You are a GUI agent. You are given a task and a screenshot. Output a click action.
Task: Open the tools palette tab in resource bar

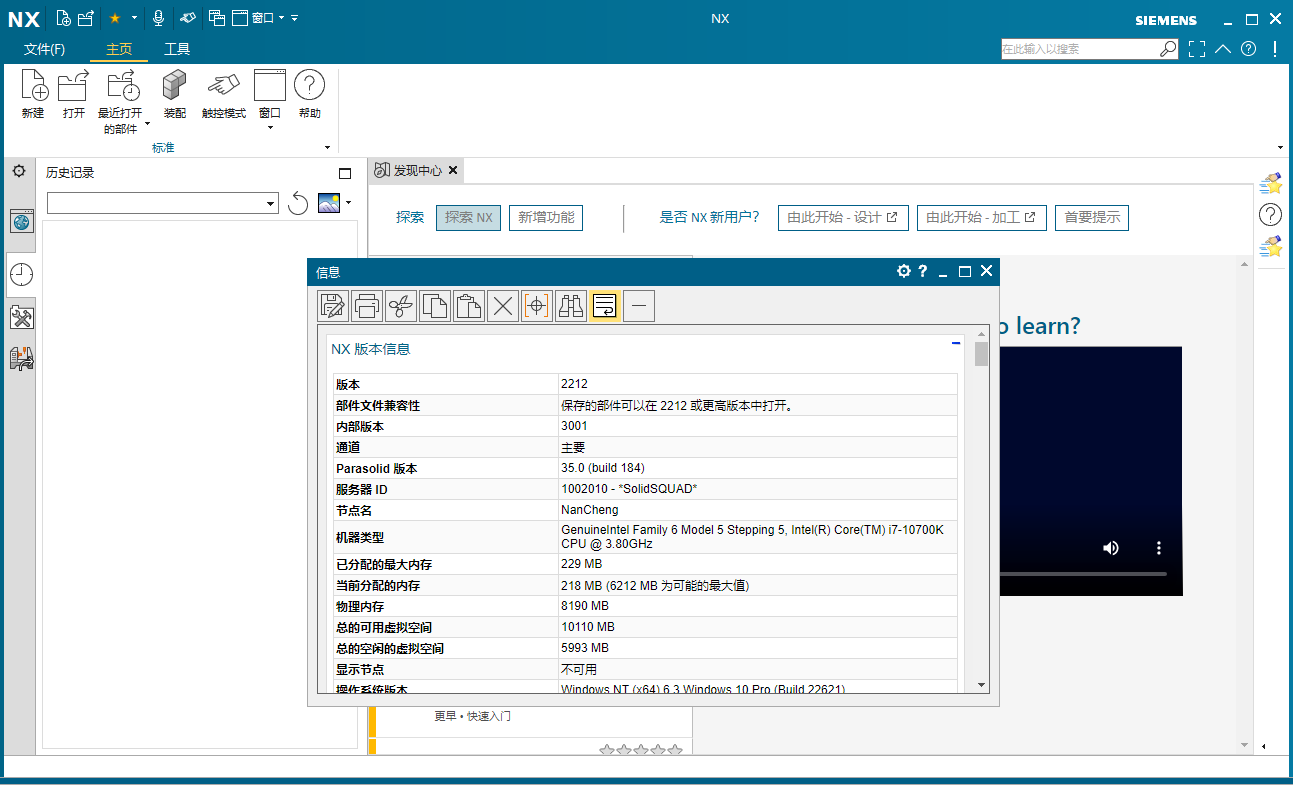(x=21, y=318)
